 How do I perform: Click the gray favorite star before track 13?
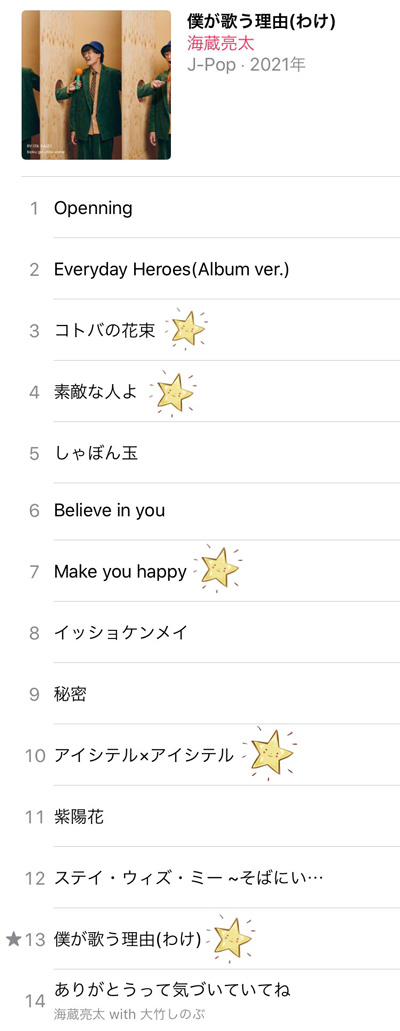(x=13, y=940)
